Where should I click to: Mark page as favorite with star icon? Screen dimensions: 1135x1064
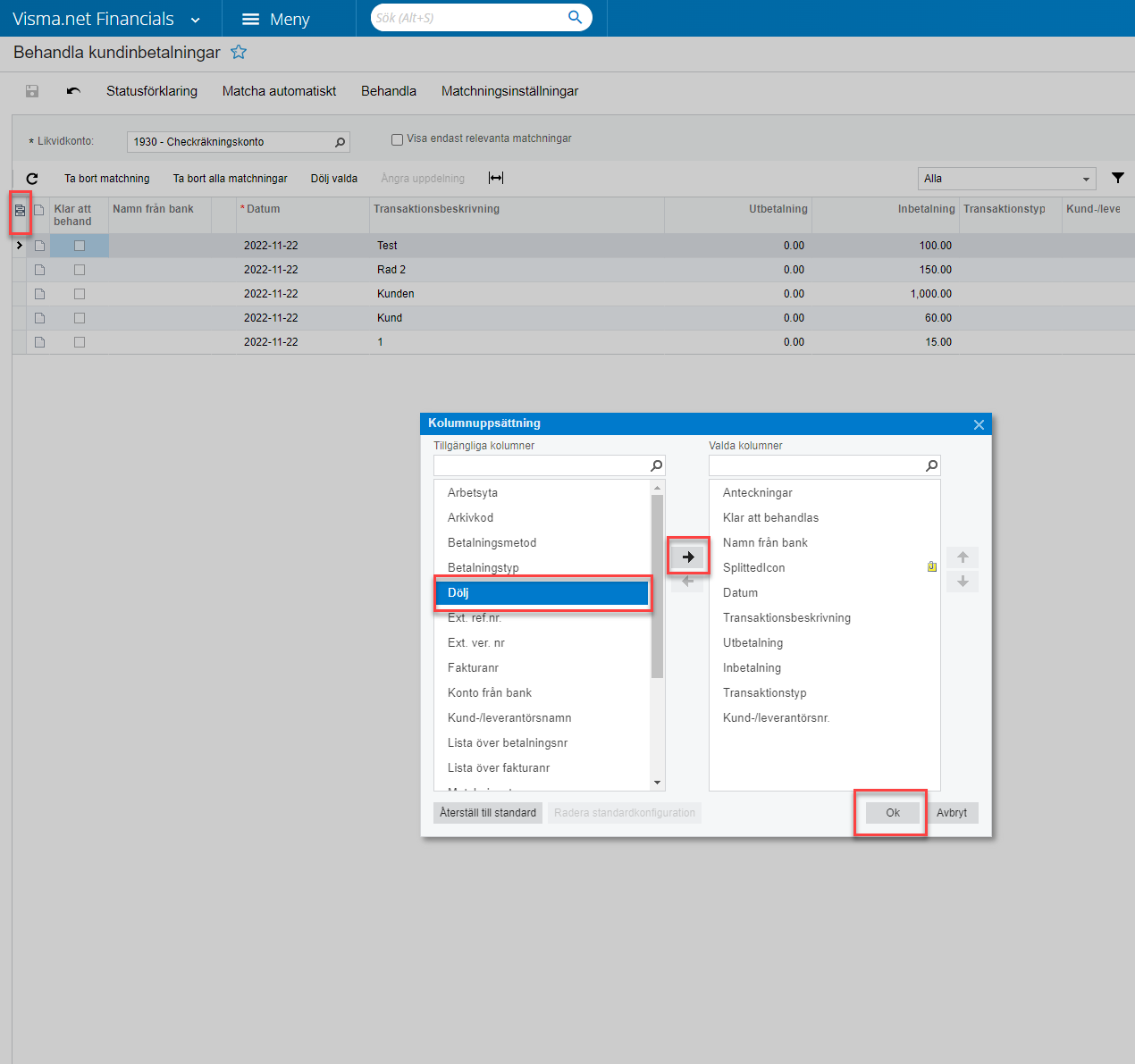pos(239,53)
